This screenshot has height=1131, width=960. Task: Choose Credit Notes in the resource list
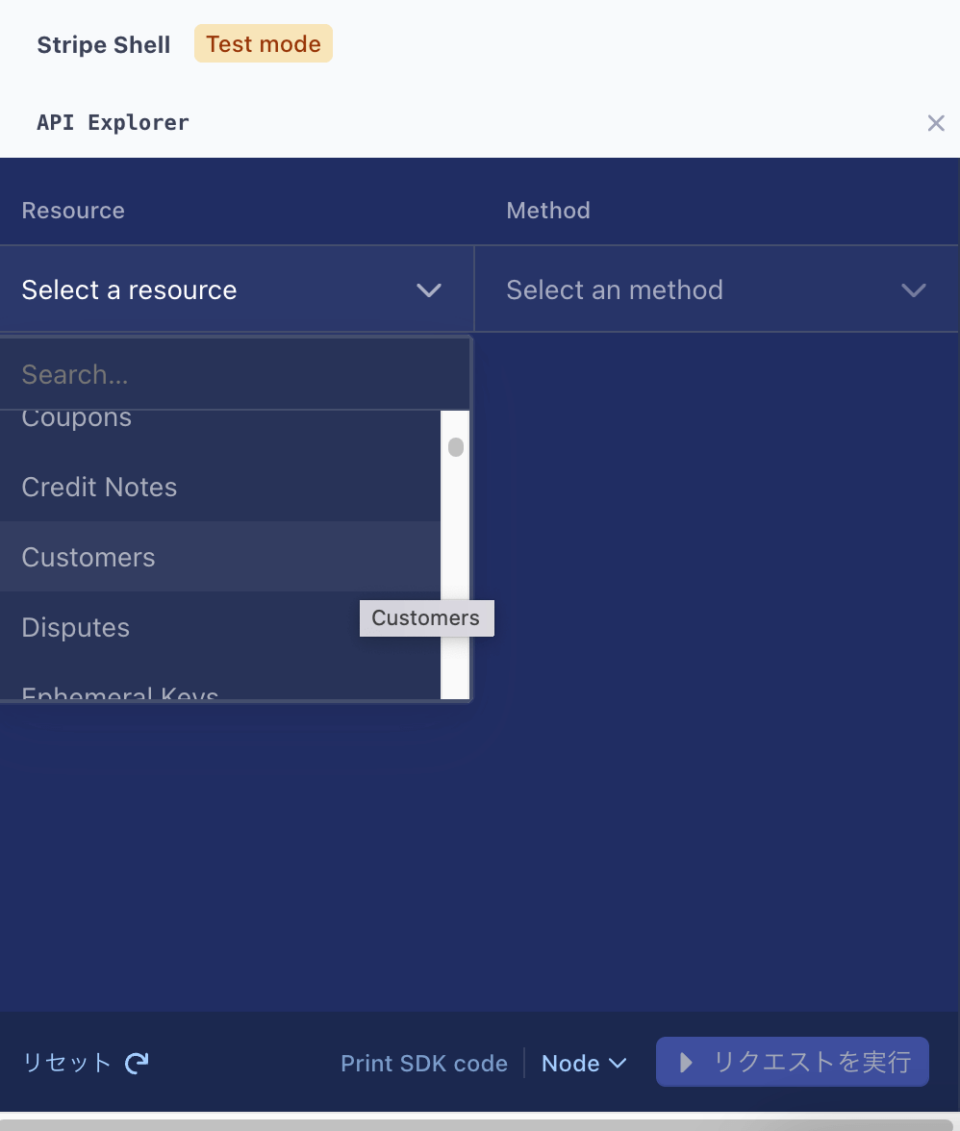[99, 487]
